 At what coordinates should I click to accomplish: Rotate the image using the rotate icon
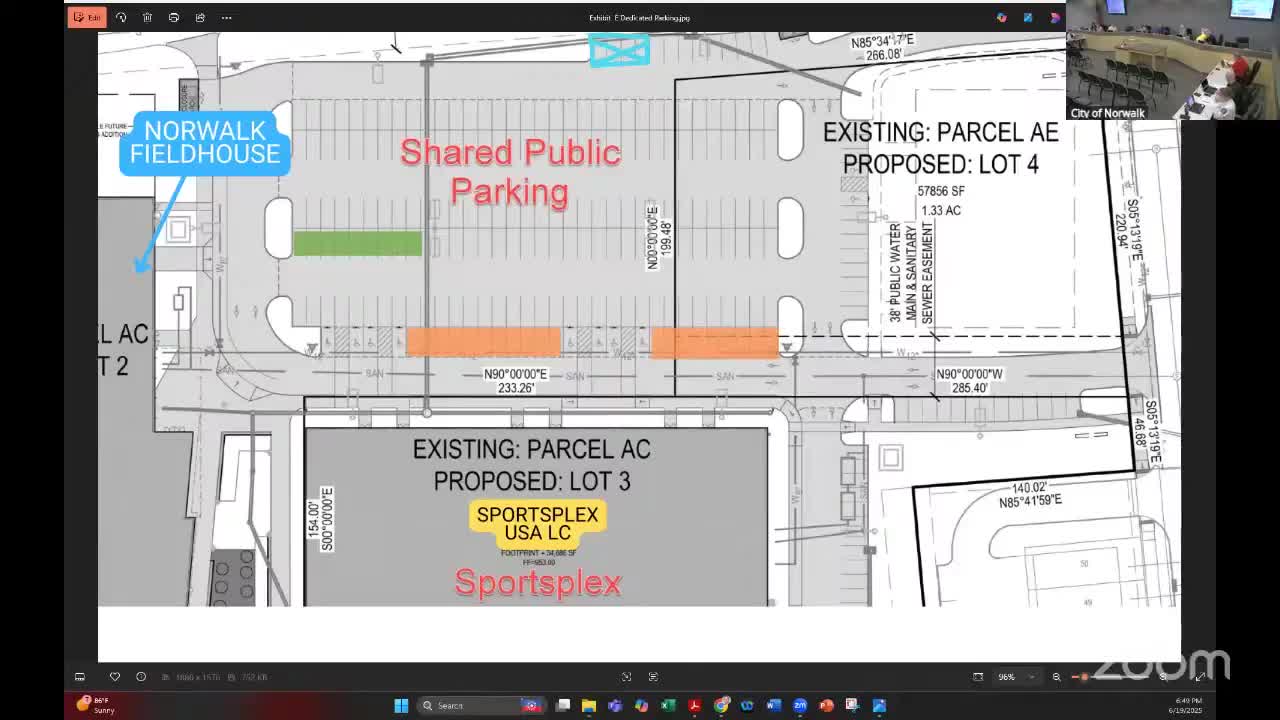(121, 17)
